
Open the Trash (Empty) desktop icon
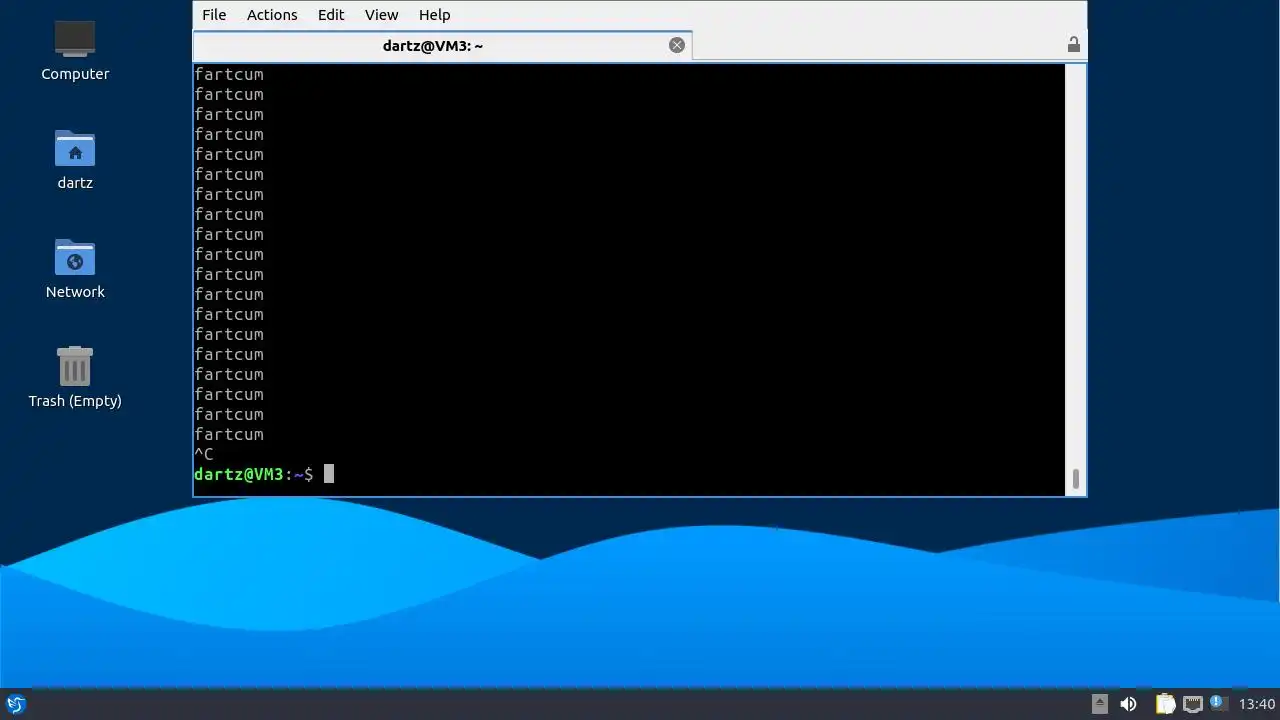click(75, 377)
